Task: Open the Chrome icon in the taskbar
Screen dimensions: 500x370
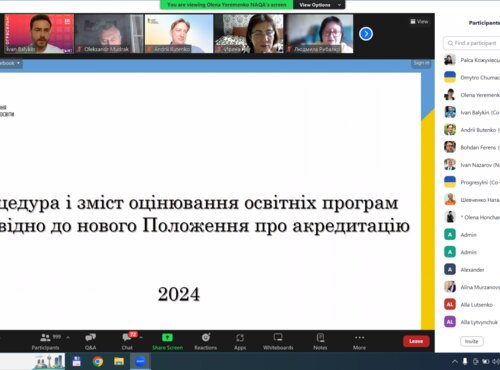Action: (98, 361)
